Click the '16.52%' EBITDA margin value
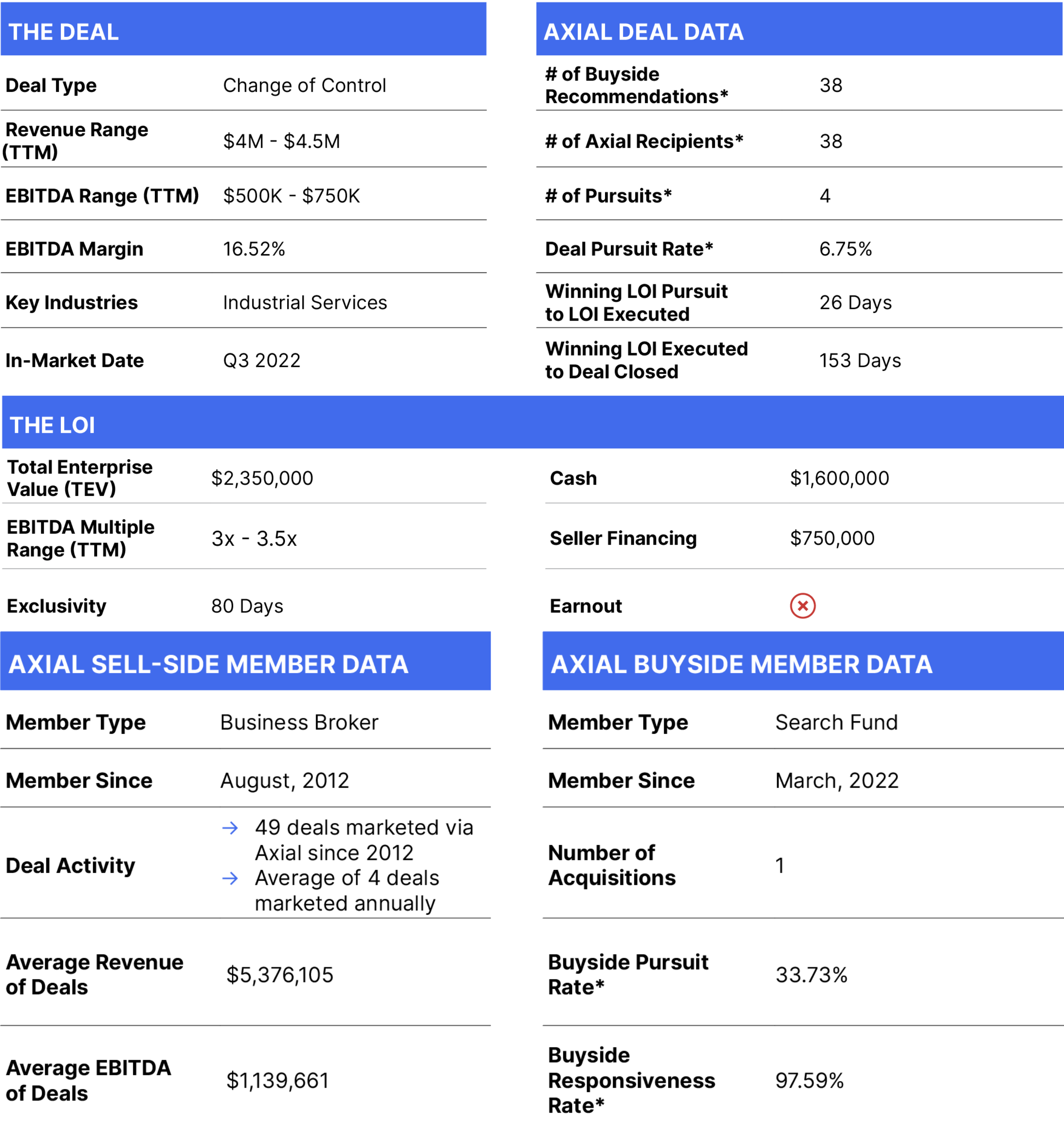Image resolution: width=1064 pixels, height=1124 pixels. pos(254,248)
